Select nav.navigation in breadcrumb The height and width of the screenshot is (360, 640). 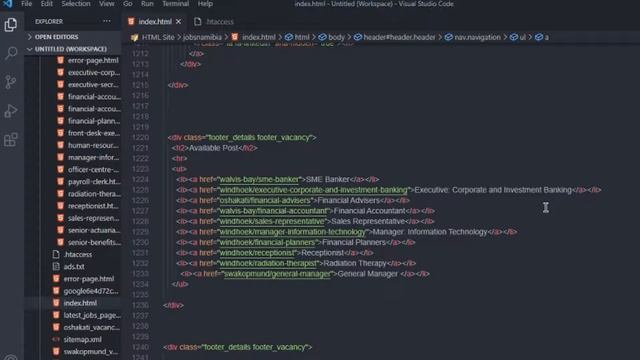coord(477,37)
